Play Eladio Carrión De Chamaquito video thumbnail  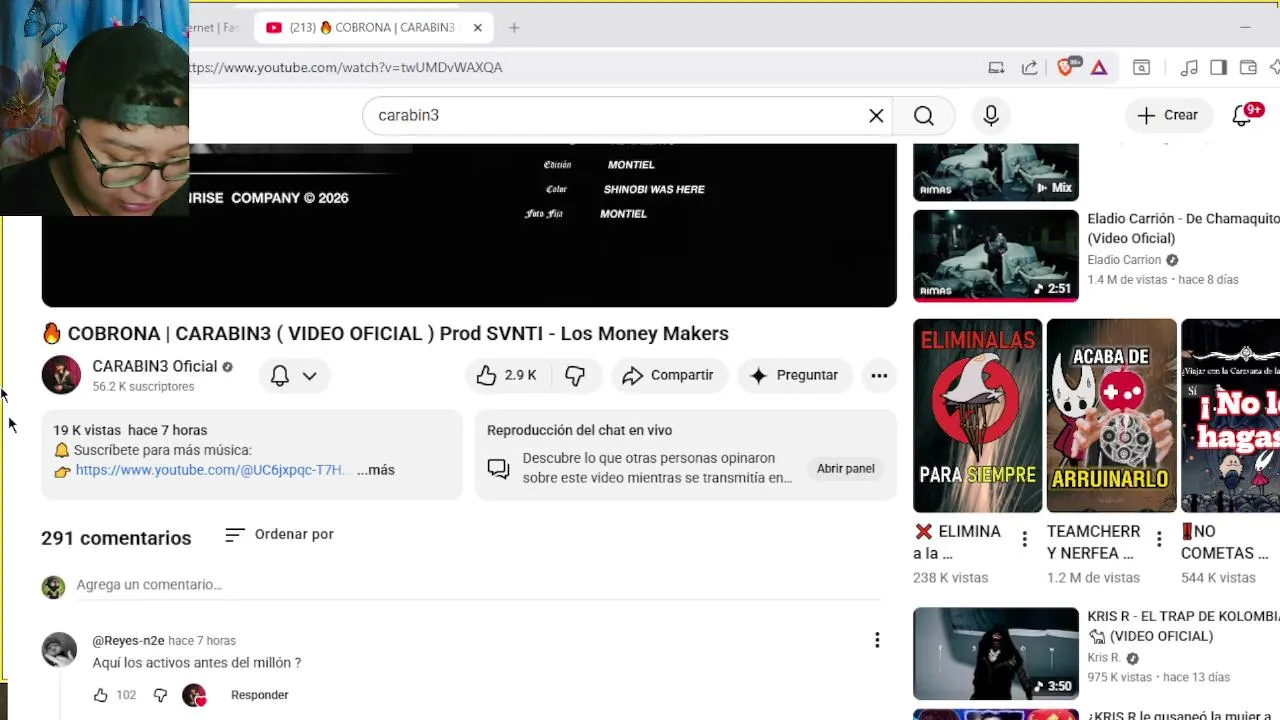(x=996, y=255)
